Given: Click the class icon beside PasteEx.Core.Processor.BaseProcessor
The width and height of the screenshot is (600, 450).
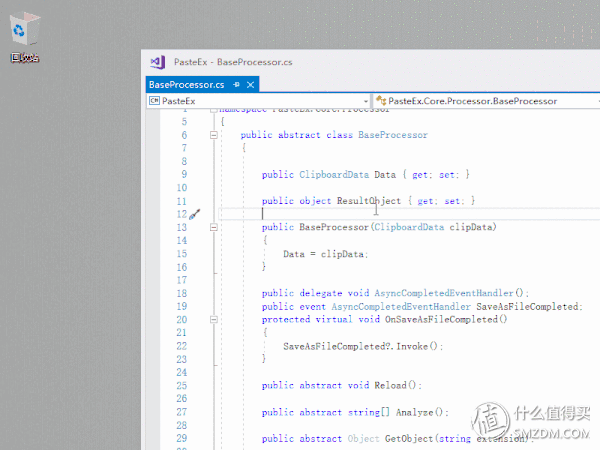Looking at the screenshot, I should pos(379,101).
